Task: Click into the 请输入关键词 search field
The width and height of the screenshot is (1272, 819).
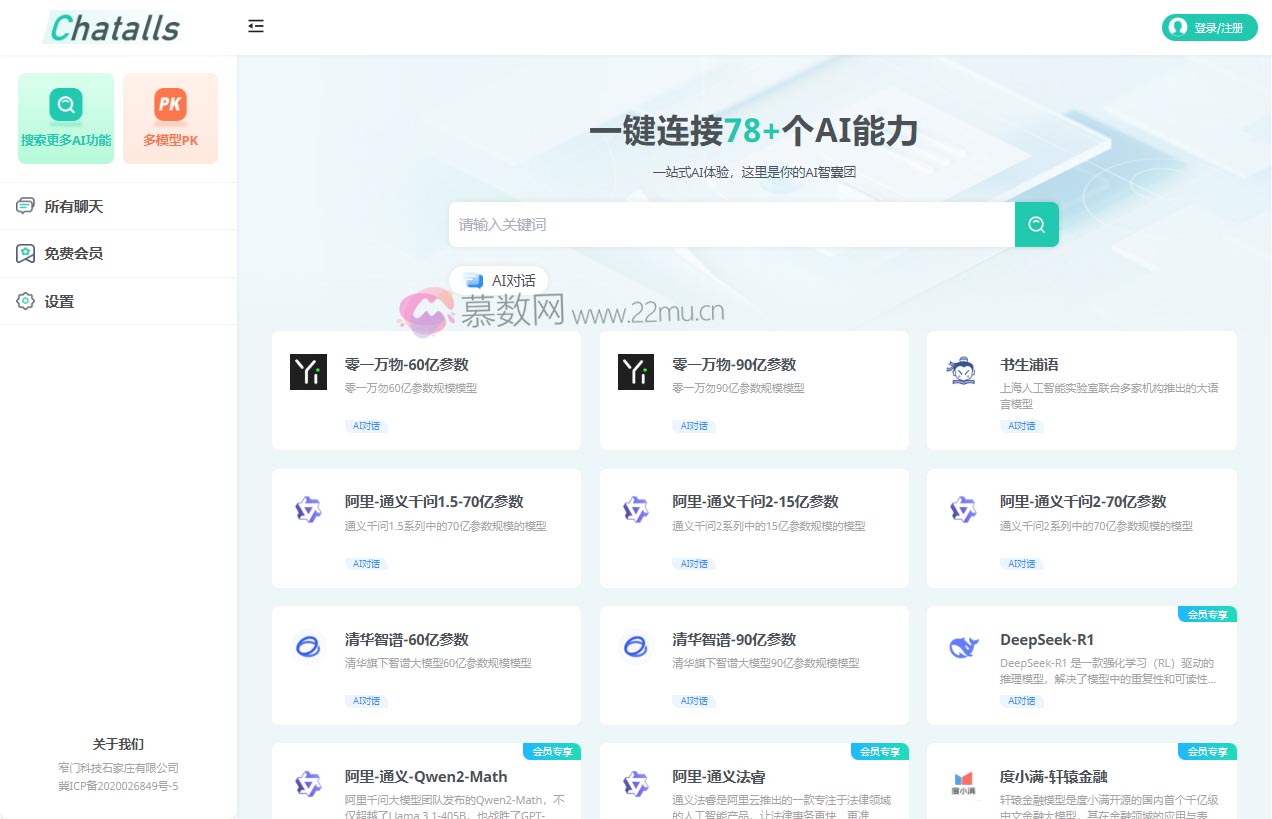Action: [x=730, y=224]
